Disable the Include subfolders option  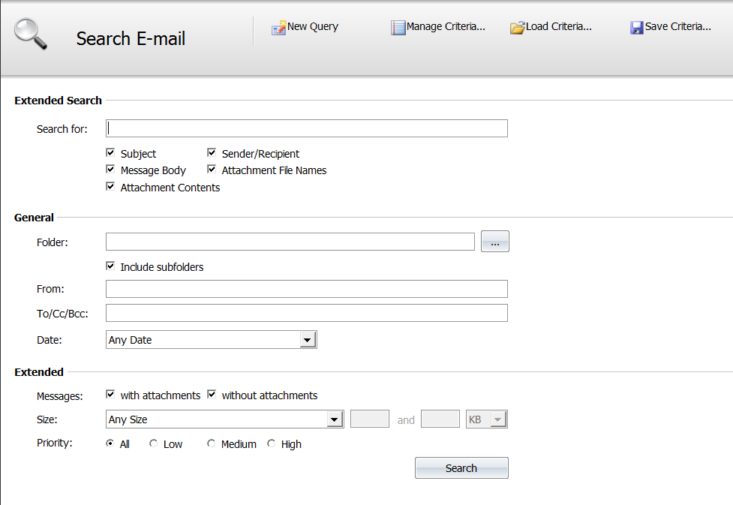110,266
